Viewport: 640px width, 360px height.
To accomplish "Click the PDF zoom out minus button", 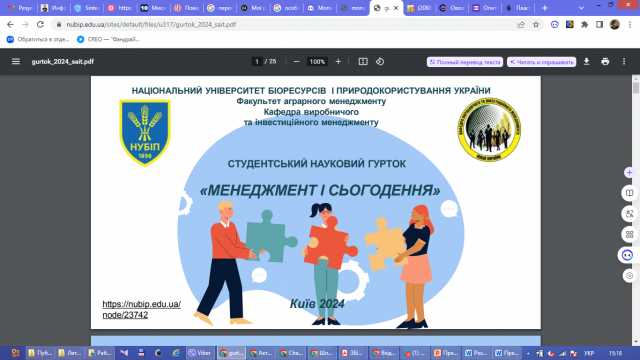I will (x=297, y=62).
